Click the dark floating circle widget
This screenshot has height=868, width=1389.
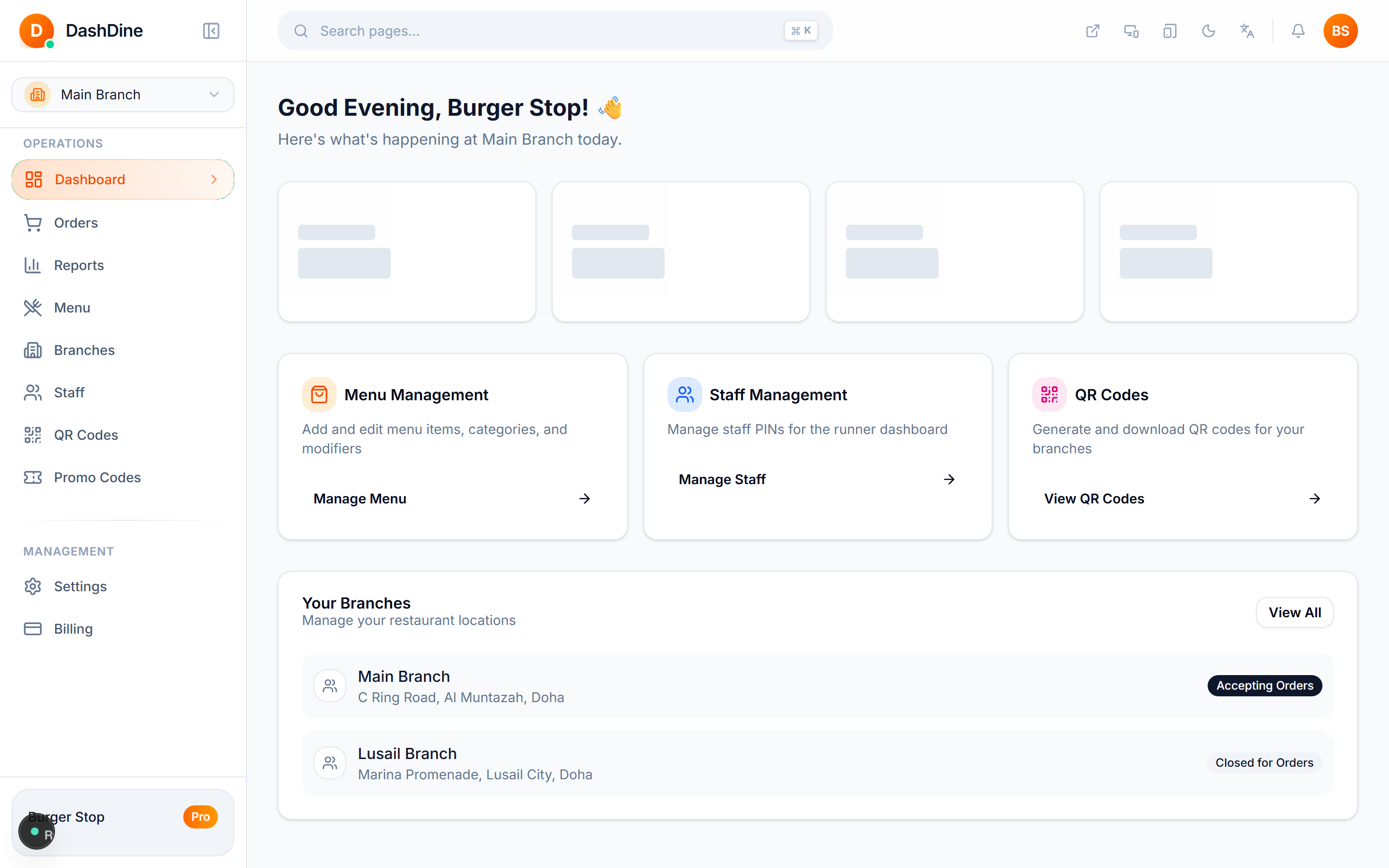[37, 831]
